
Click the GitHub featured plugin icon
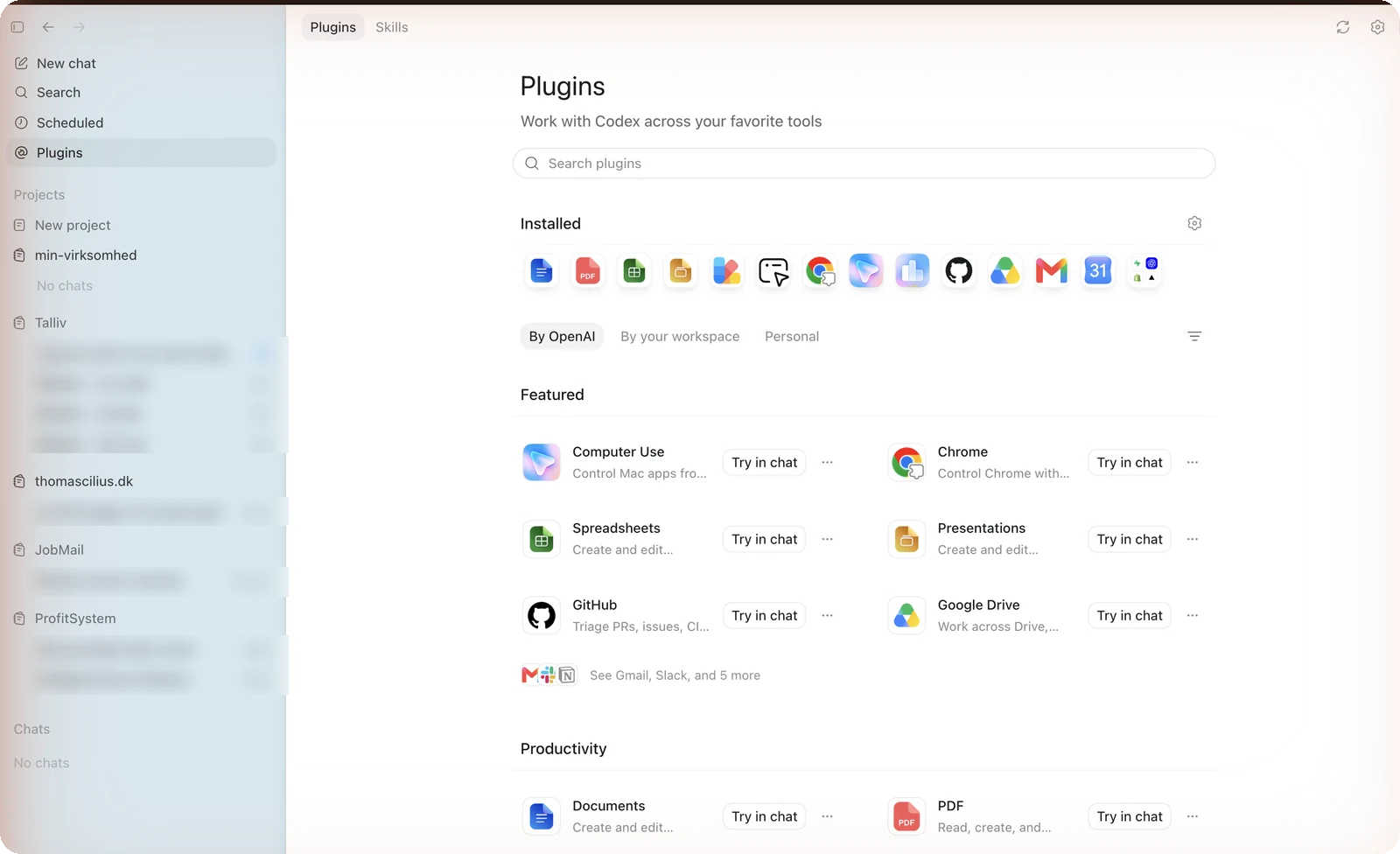[542, 615]
